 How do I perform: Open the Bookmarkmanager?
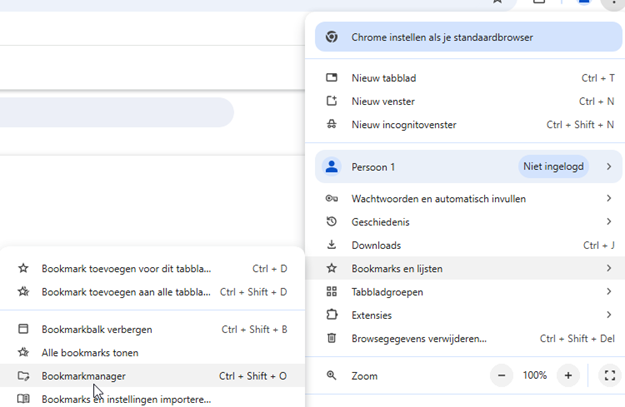point(153,376)
